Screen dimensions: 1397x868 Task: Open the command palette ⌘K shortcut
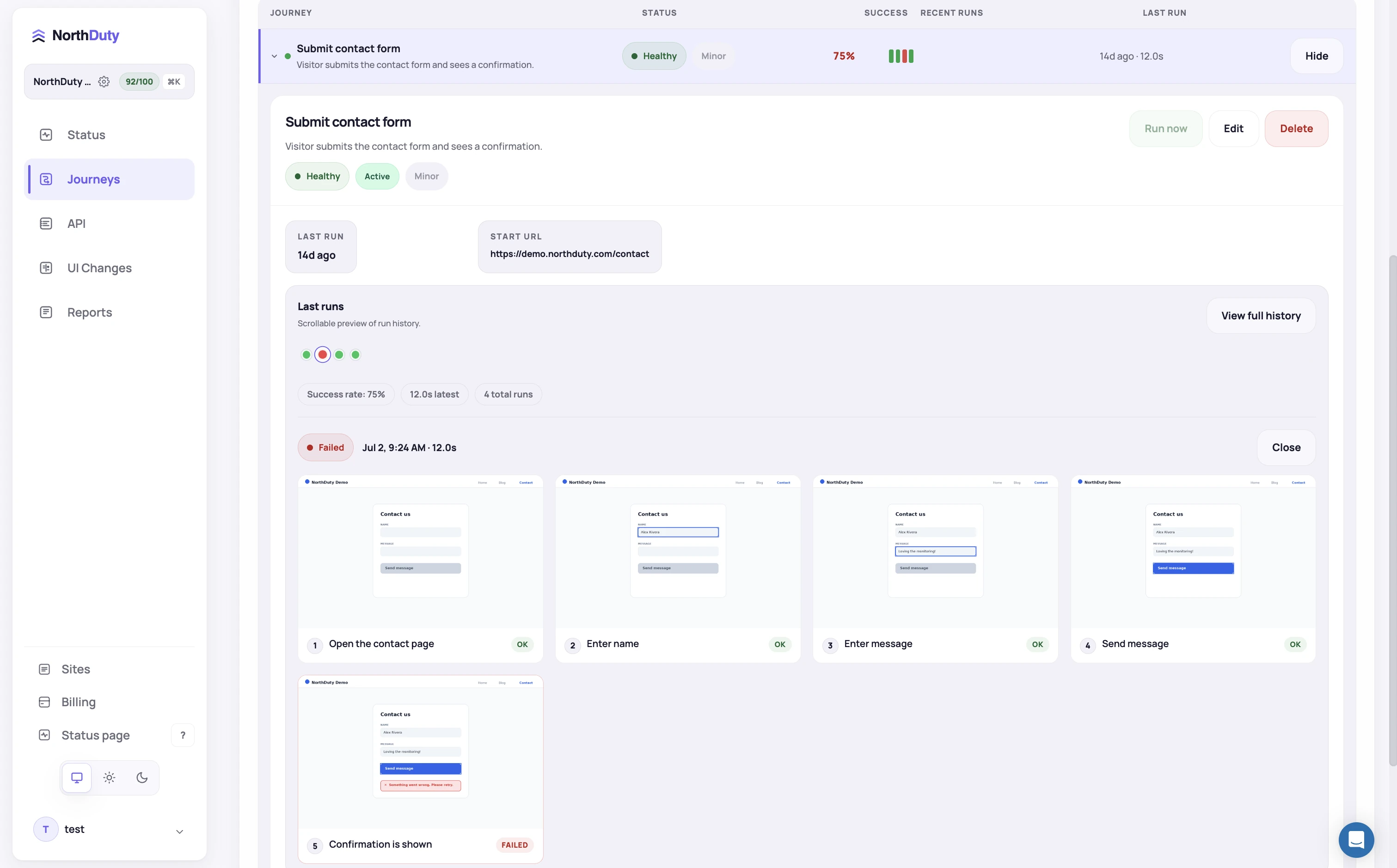pos(174,81)
